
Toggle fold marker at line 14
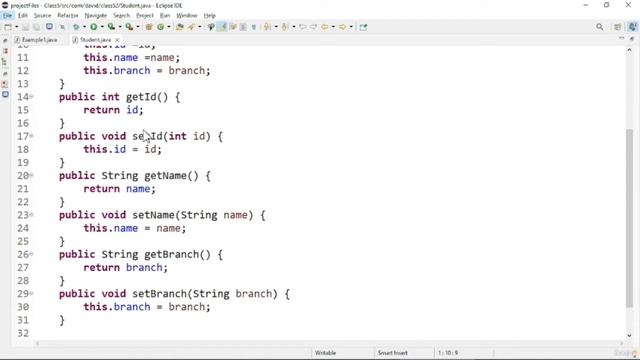[31, 97]
